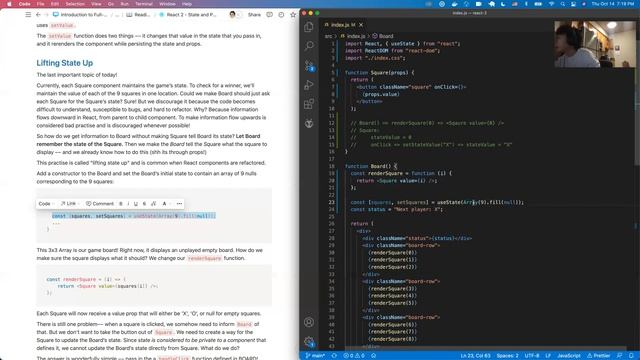This screenshot has width=640, height=360.
Task: Open the Notion comments icon in the top bar
Action: 269,15
